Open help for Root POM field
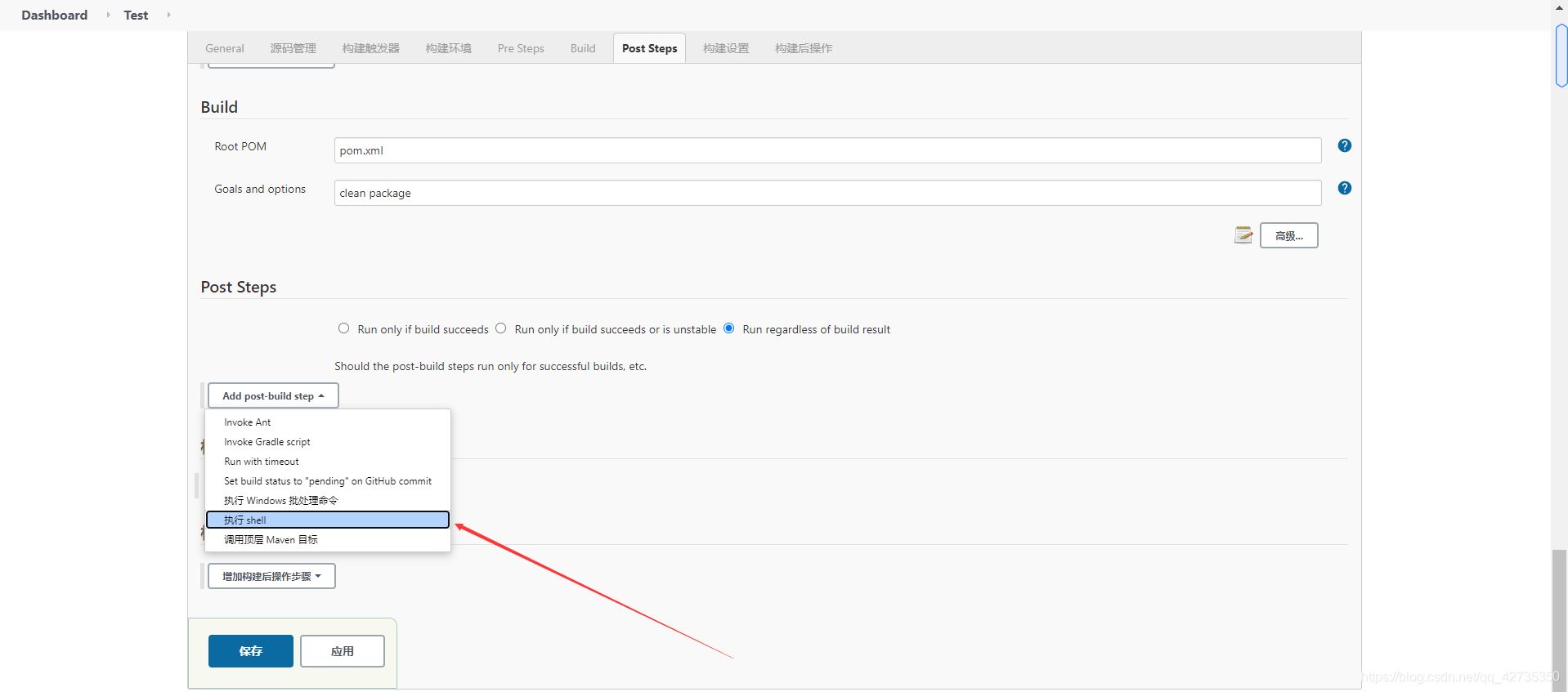Screen dimensions: 1568x692 [x=1344, y=145]
